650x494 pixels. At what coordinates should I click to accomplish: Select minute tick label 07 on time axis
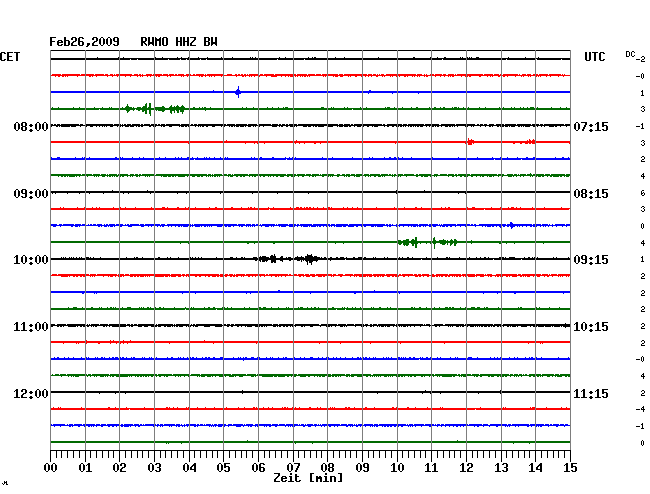293,468
